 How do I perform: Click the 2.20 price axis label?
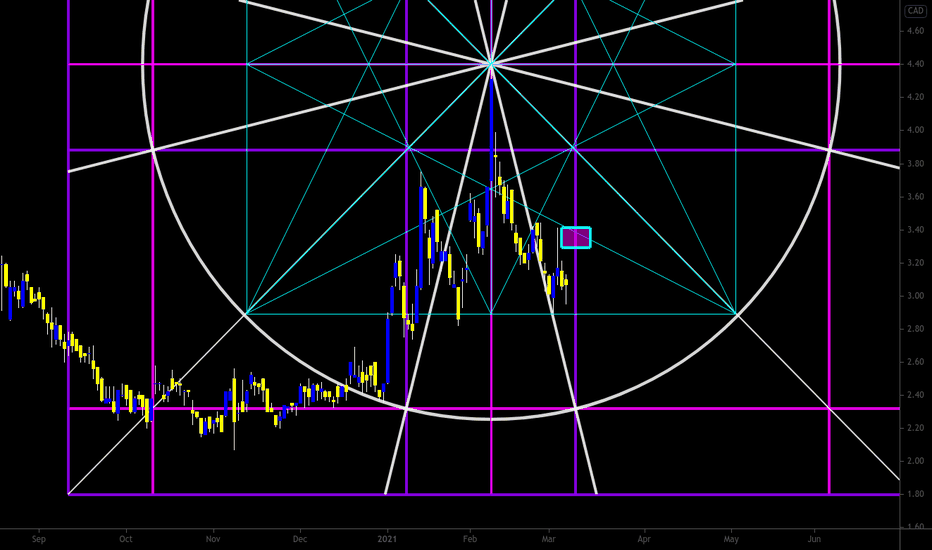pyautogui.click(x=915, y=428)
